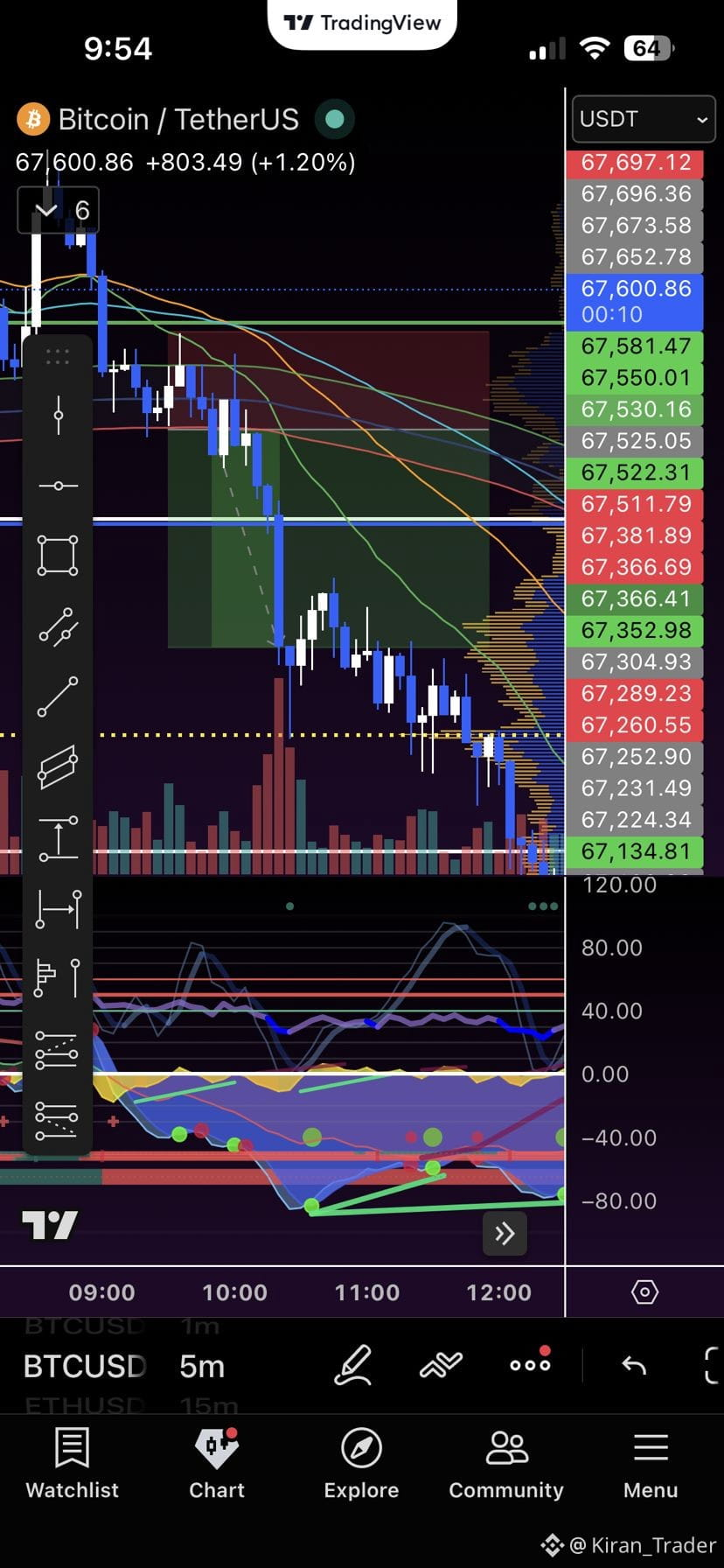Screen dimensions: 724x1568
Task: Tap the Bitcoin / TetherUS symbol title
Action: (x=178, y=119)
